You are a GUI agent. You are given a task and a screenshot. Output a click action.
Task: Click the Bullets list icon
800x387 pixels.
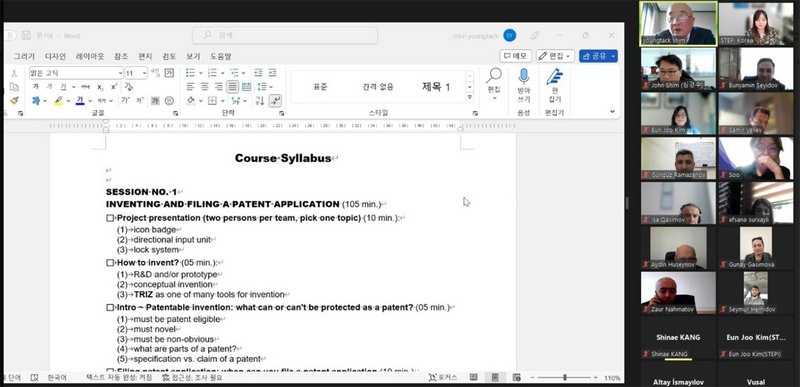190,73
